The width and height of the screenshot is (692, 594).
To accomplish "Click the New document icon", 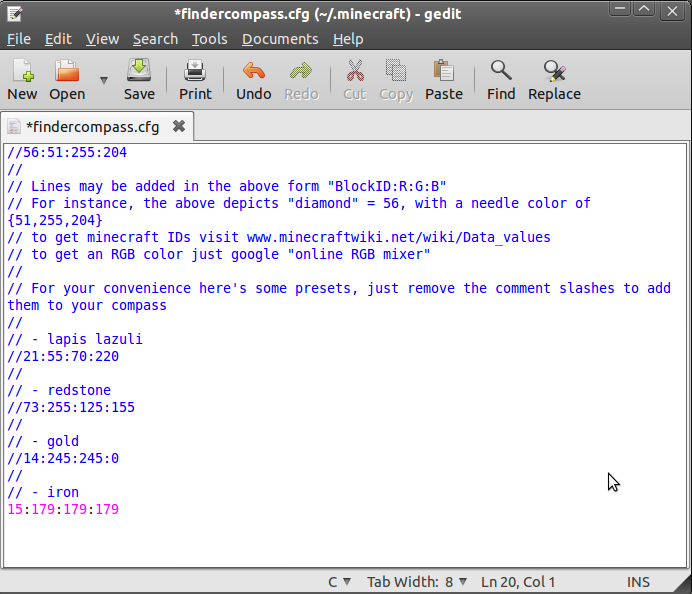I will pyautogui.click(x=23, y=71).
